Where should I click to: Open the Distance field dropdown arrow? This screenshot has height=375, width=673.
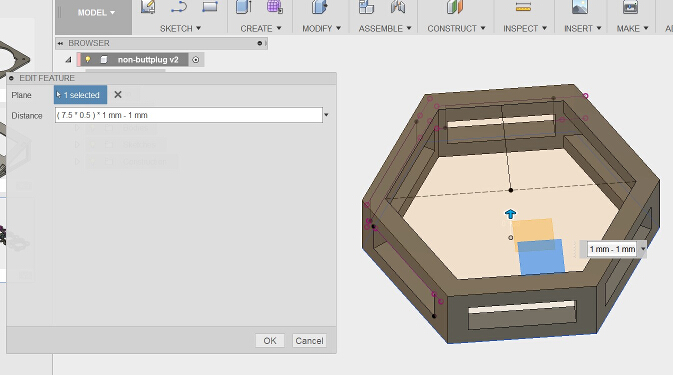[326, 115]
